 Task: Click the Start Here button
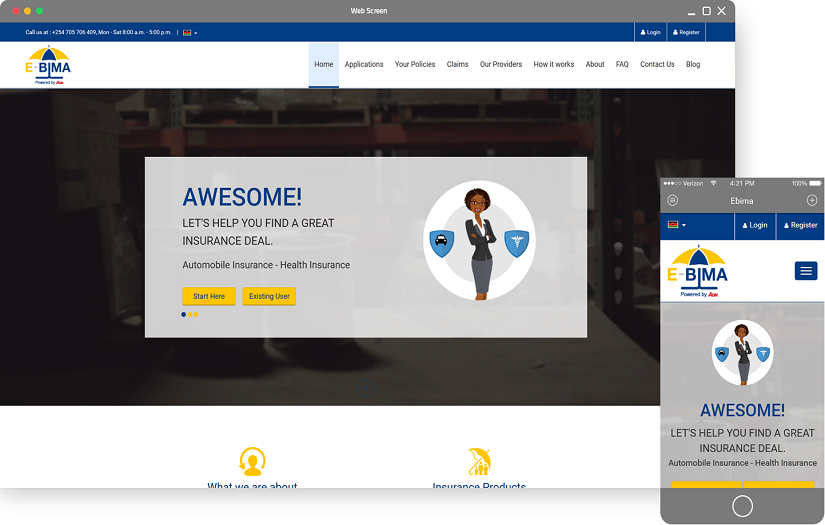tap(209, 296)
